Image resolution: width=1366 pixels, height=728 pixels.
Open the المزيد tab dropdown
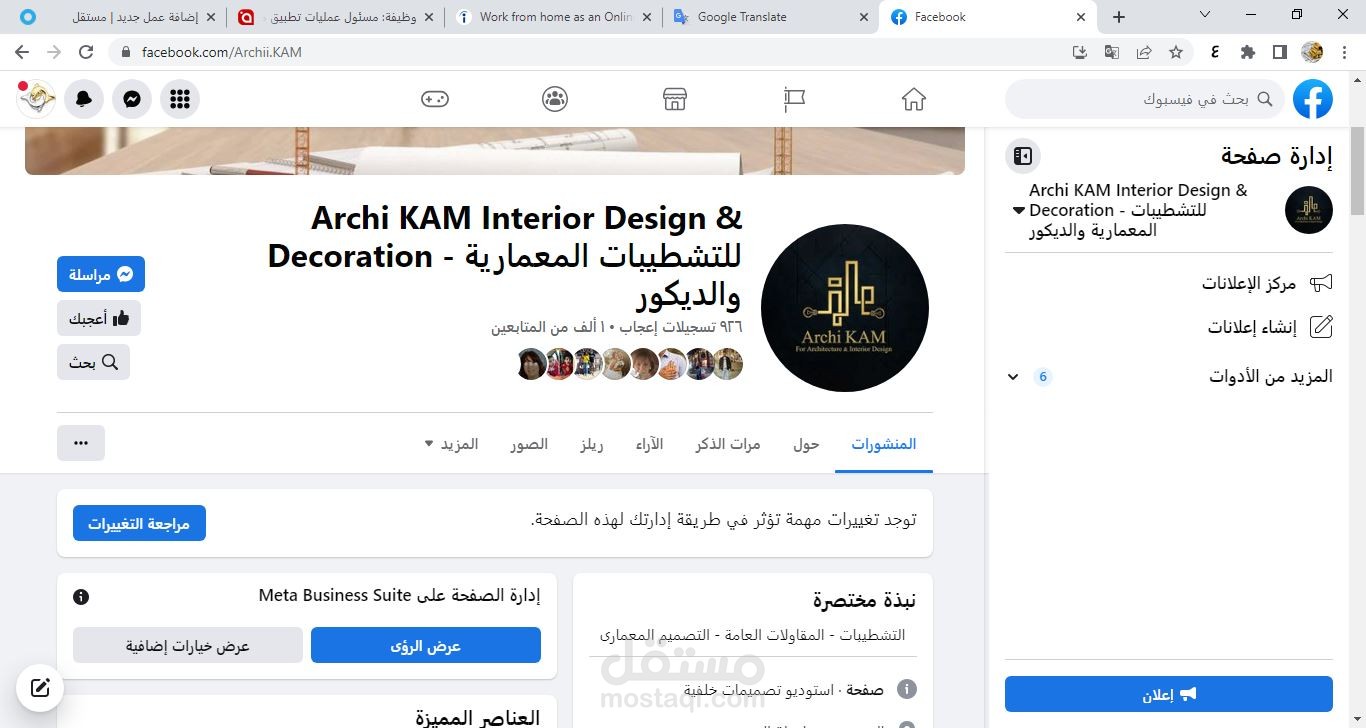tap(452, 444)
